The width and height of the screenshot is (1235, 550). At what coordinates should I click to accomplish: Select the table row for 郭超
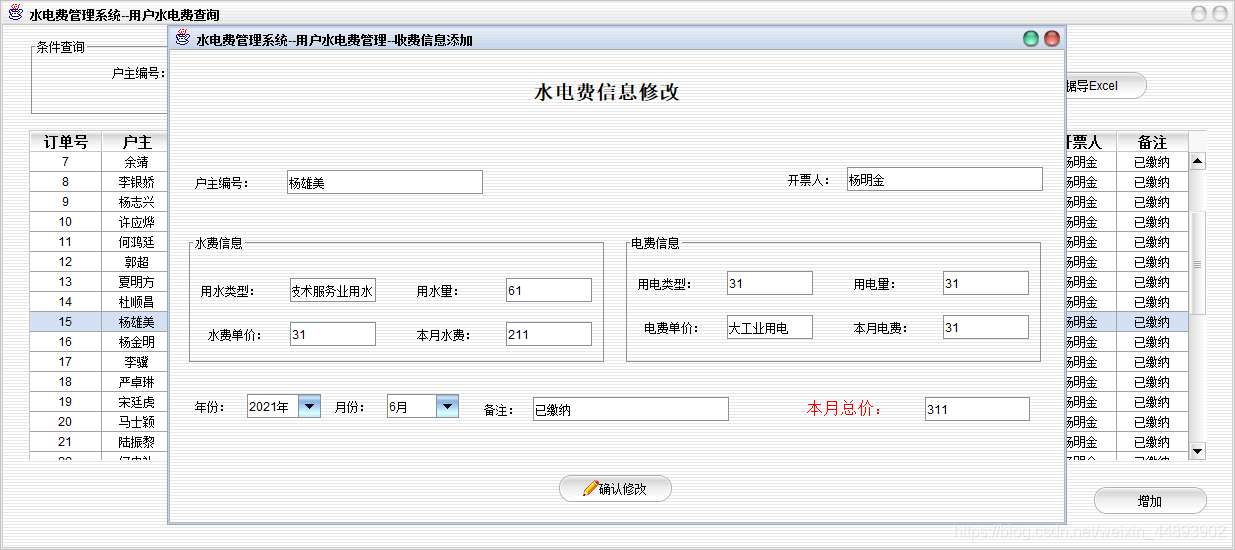click(x=99, y=262)
